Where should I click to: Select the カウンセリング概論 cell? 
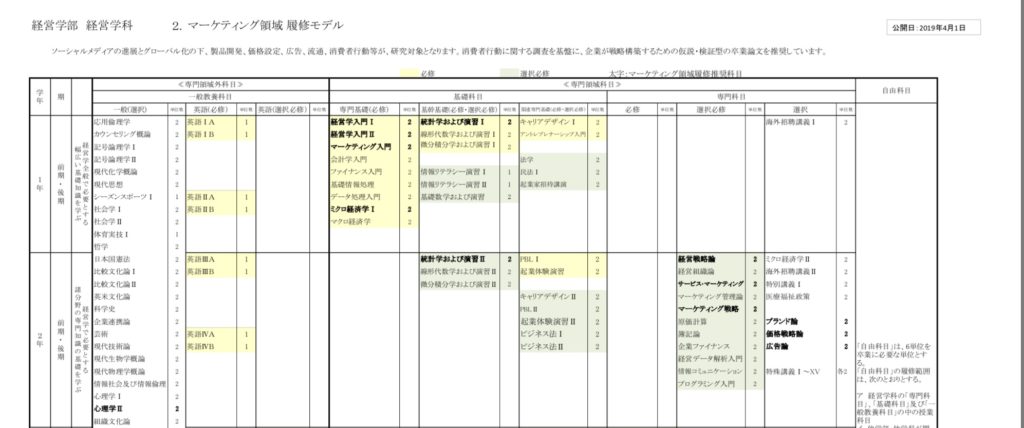[122, 135]
